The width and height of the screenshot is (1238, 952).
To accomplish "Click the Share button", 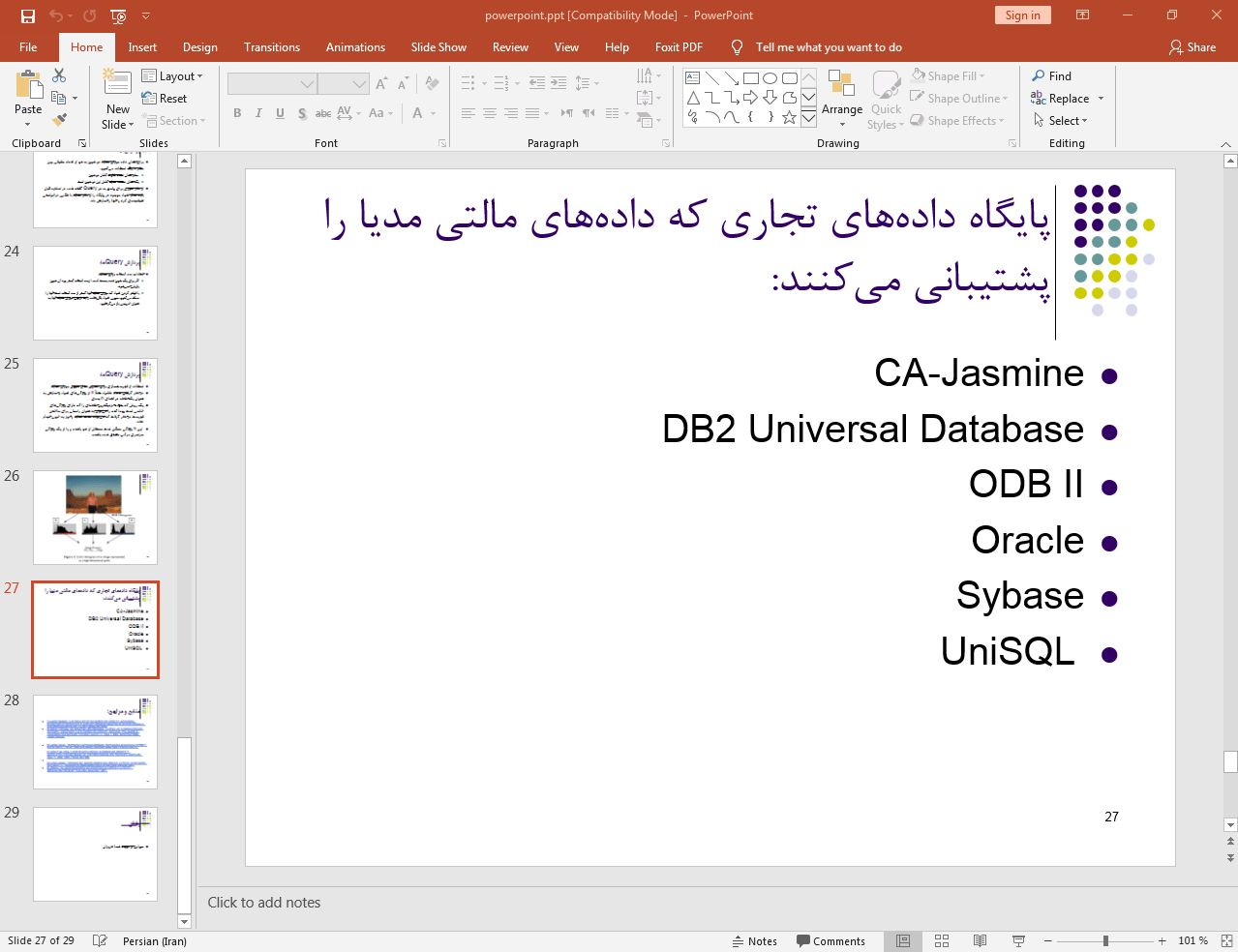I will point(1193,46).
